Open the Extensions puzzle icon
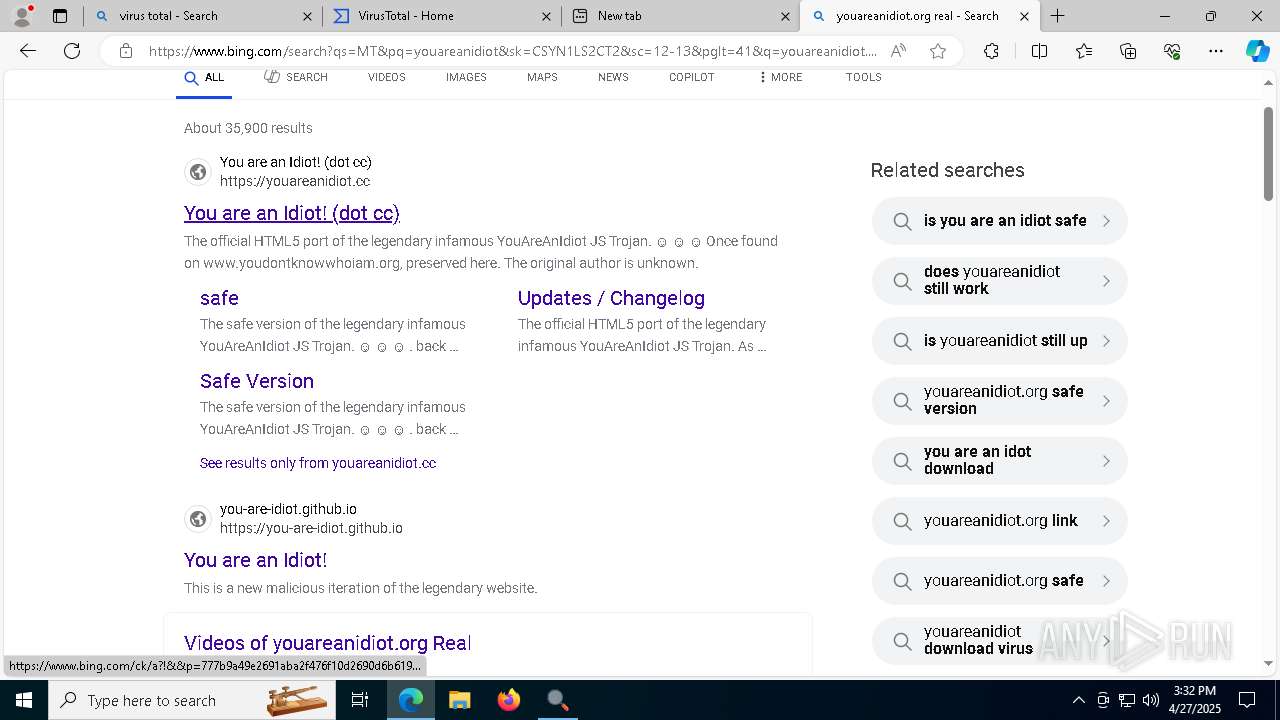The image size is (1280, 720). coord(991,51)
